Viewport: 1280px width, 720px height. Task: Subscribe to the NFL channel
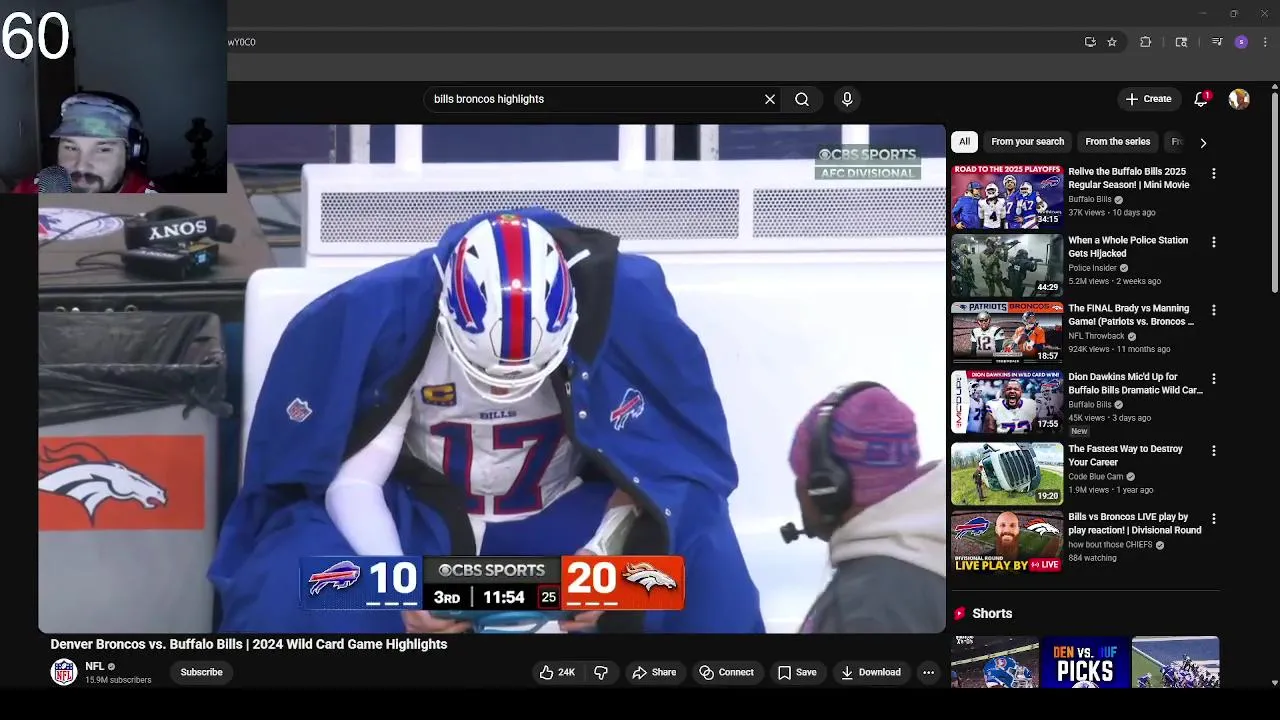[x=201, y=672]
